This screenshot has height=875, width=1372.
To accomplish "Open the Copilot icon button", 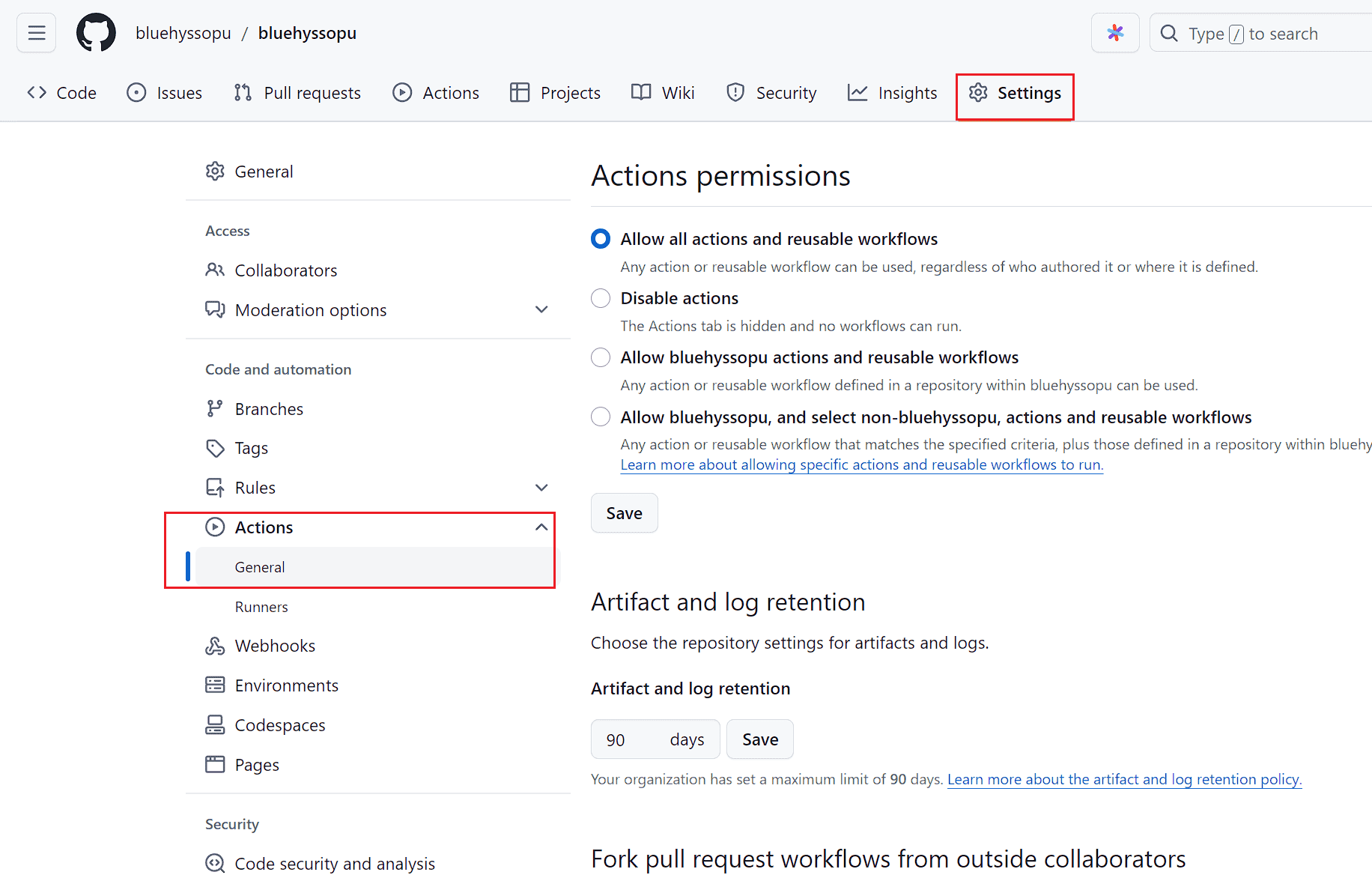I will pyautogui.click(x=1114, y=33).
